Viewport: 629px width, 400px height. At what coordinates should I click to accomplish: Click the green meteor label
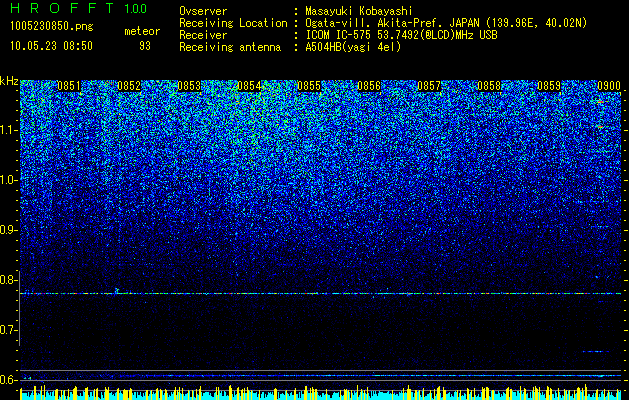[142, 31]
